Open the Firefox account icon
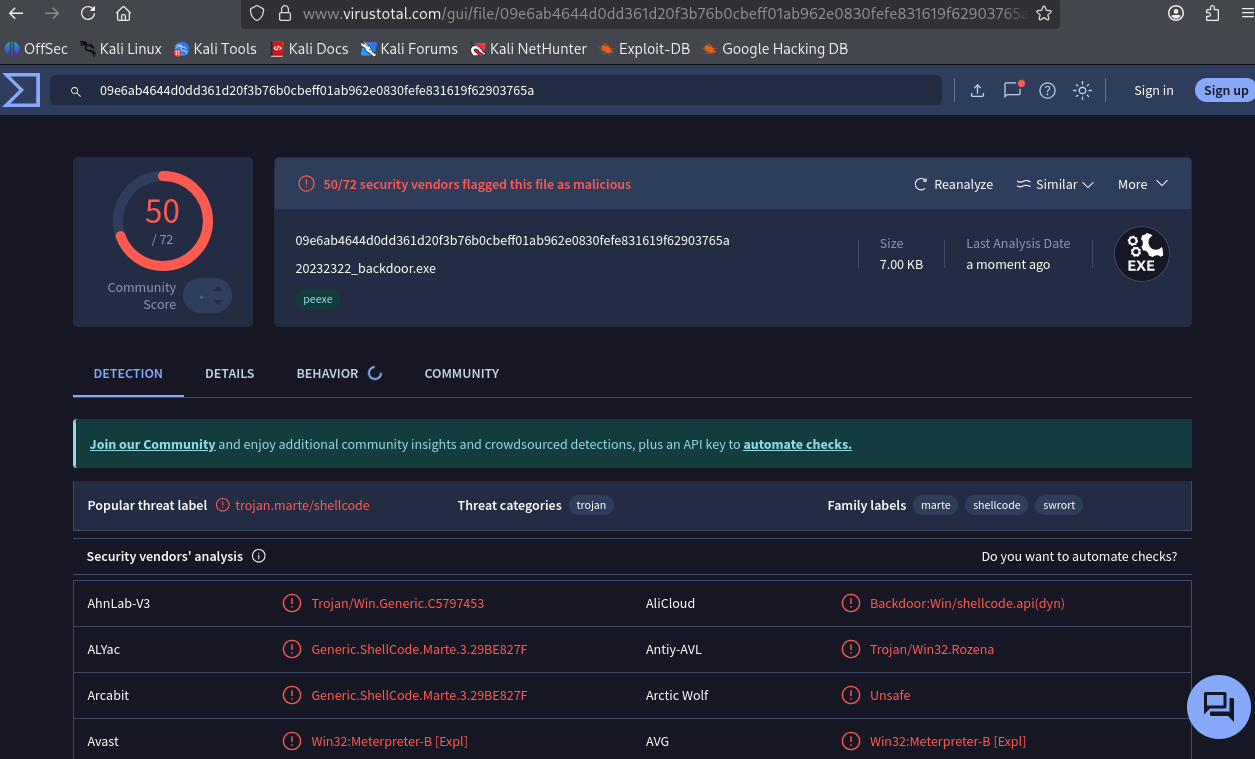This screenshot has width=1255, height=759. pyautogui.click(x=1176, y=14)
